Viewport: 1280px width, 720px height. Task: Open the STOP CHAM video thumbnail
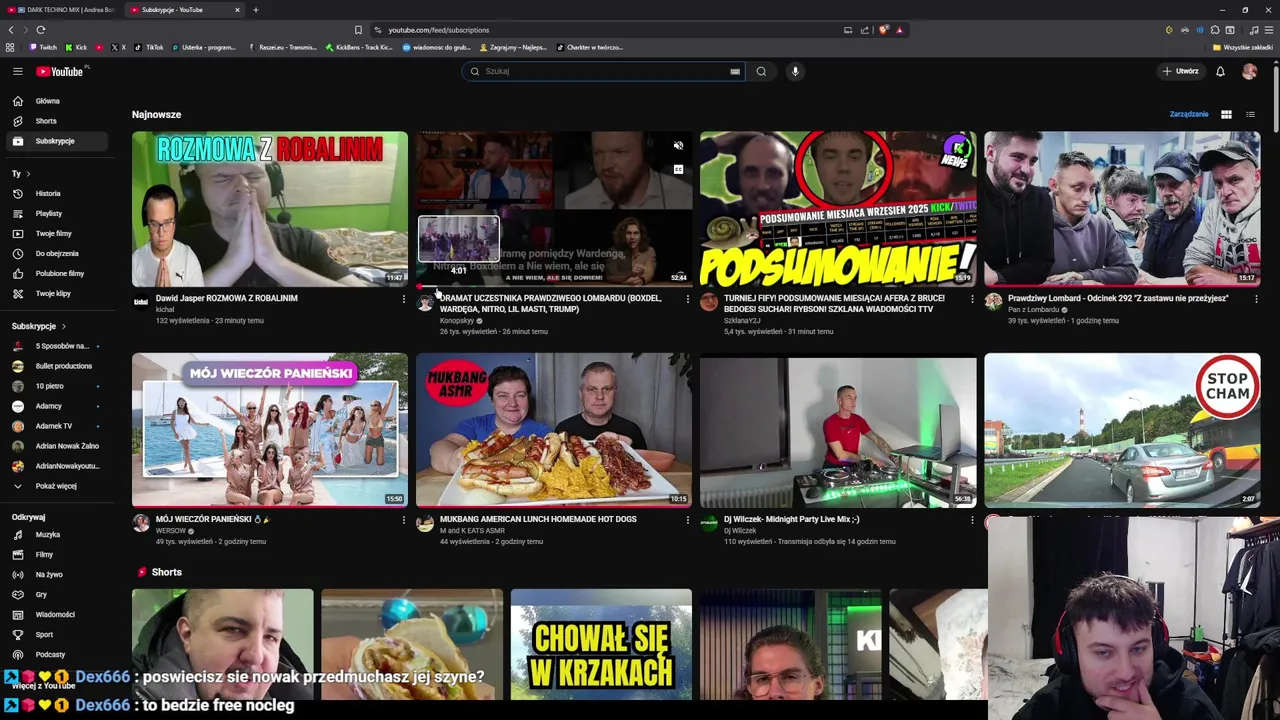(x=1122, y=430)
